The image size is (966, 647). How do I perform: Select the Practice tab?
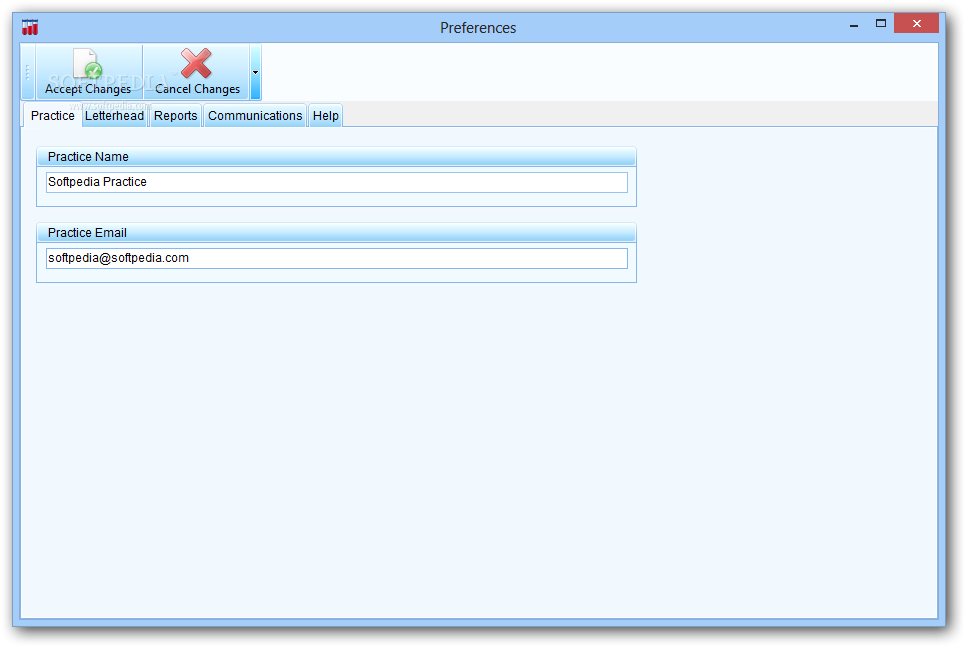[52, 116]
